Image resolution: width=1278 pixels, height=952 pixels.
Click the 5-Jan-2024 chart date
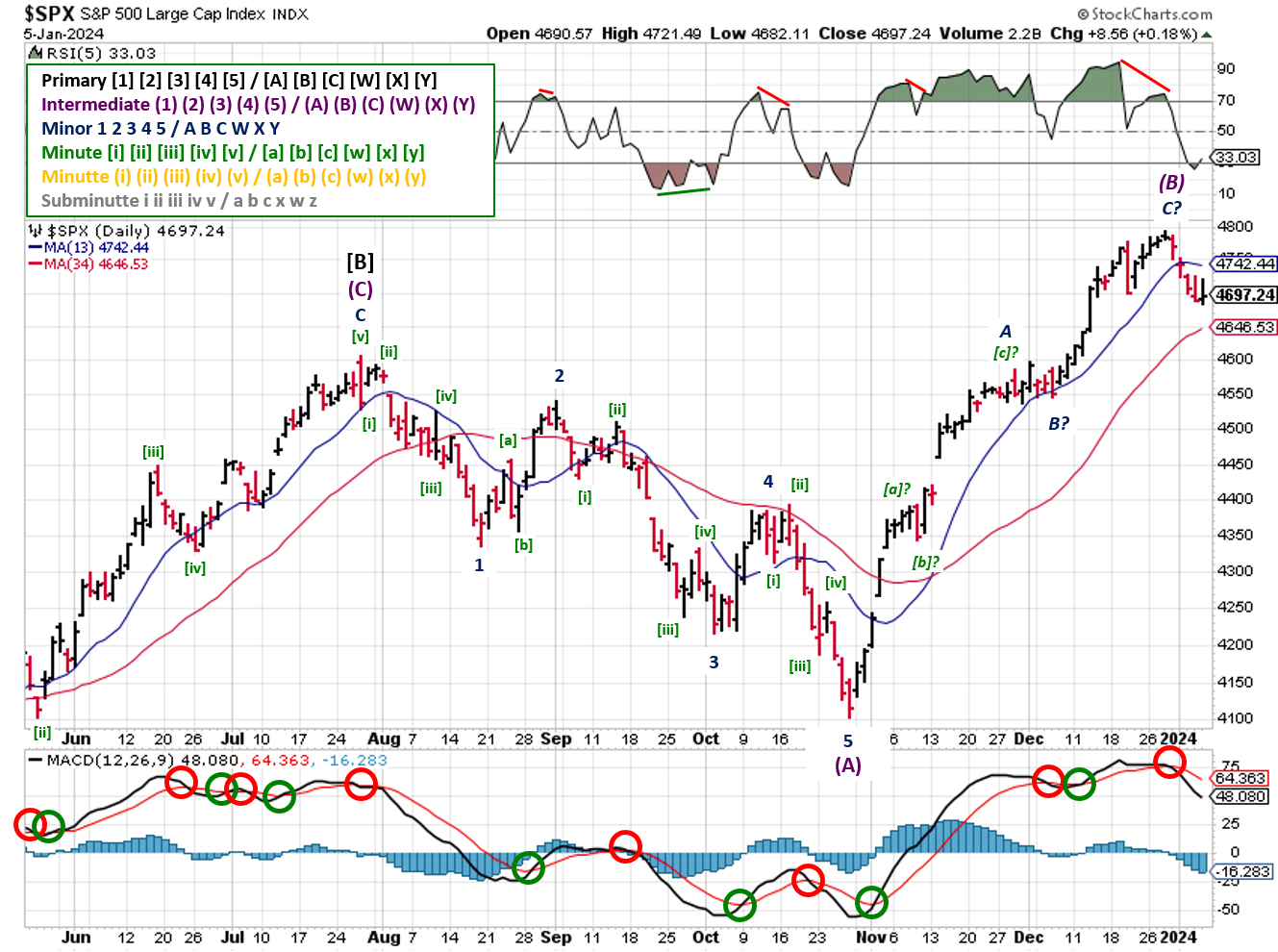click(x=64, y=34)
